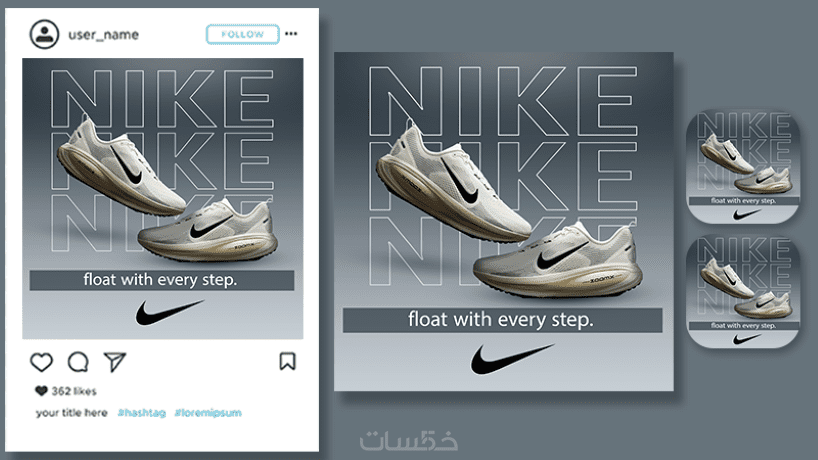Select the lower rounded Nike thumbnail

coord(743,292)
